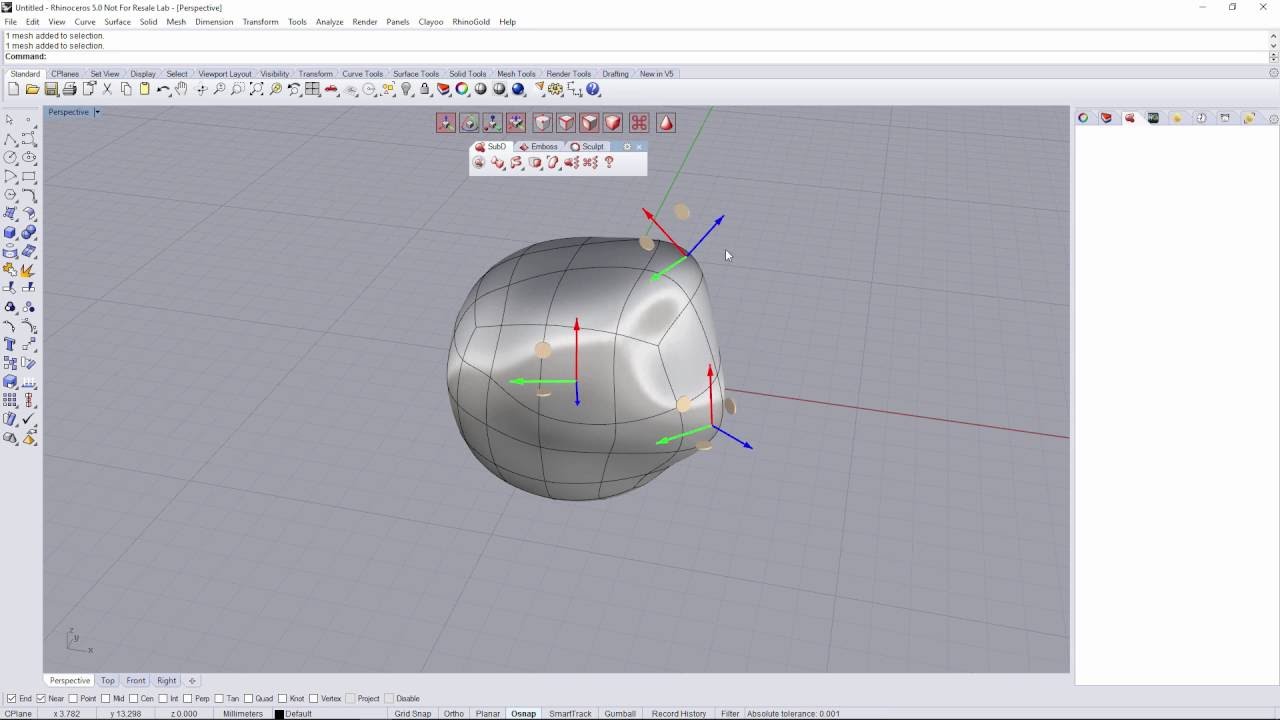This screenshot has height=720, width=1280.
Task: Save the model with the floppy disk icon
Action: 51,90
